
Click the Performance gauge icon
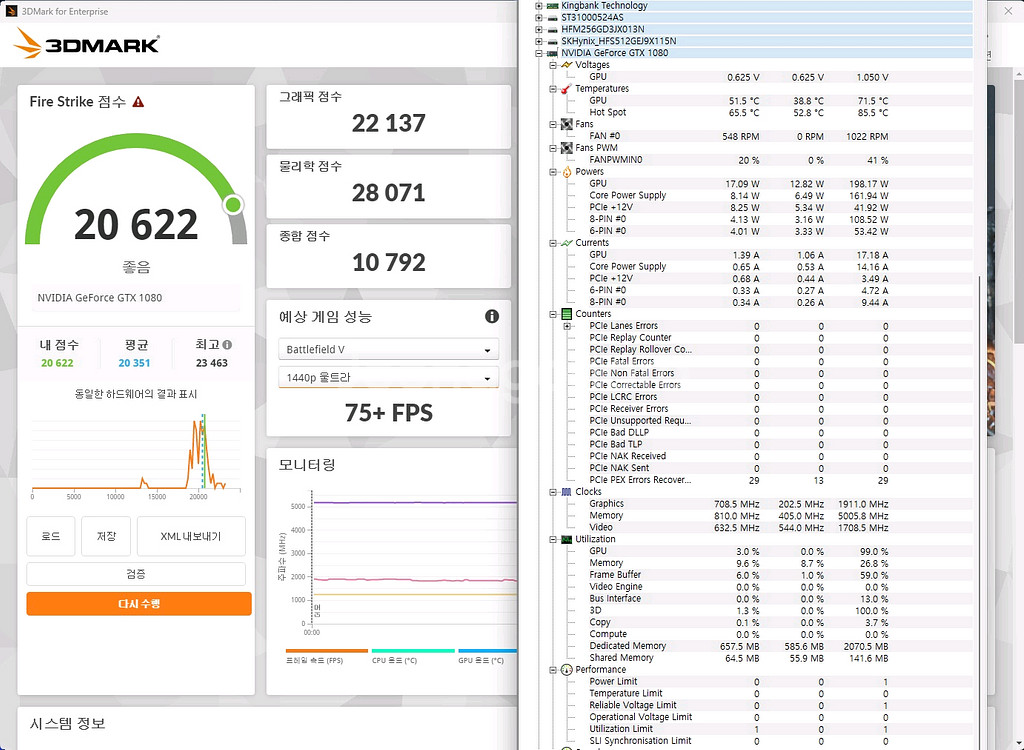click(x=567, y=670)
